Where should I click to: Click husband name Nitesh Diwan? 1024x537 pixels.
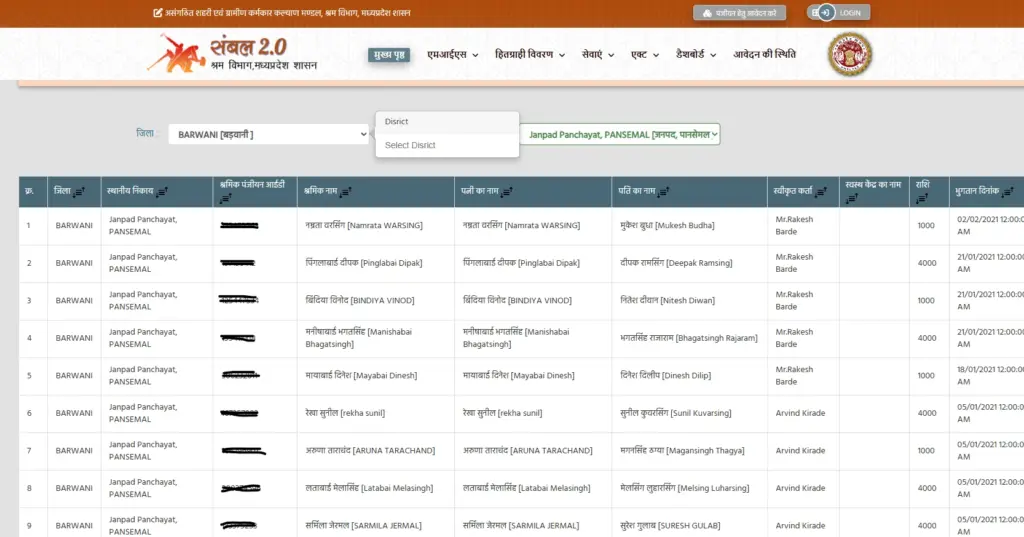coord(667,301)
